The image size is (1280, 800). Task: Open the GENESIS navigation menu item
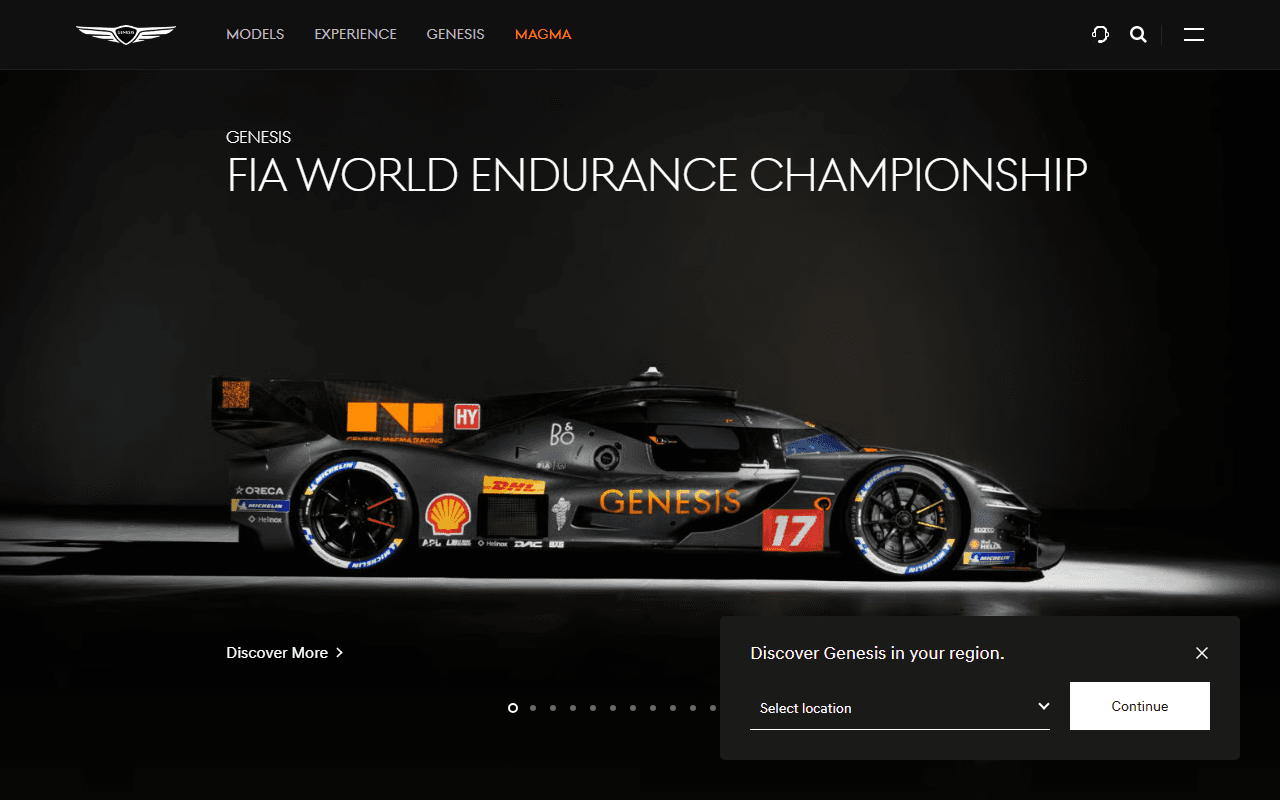click(x=455, y=34)
